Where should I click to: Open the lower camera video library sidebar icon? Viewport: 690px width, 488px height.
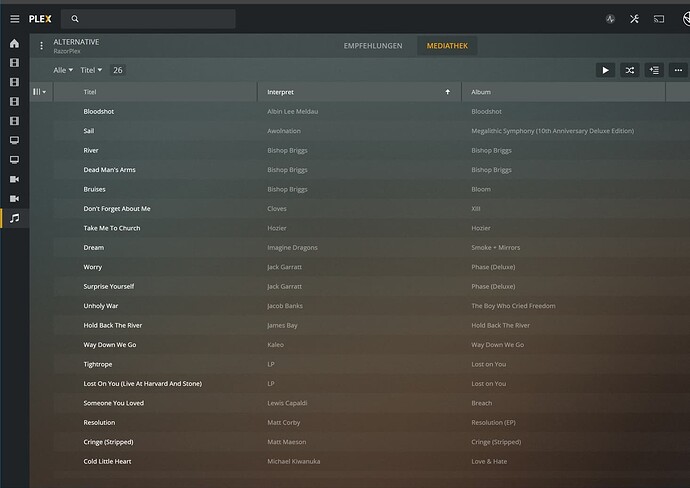point(15,198)
